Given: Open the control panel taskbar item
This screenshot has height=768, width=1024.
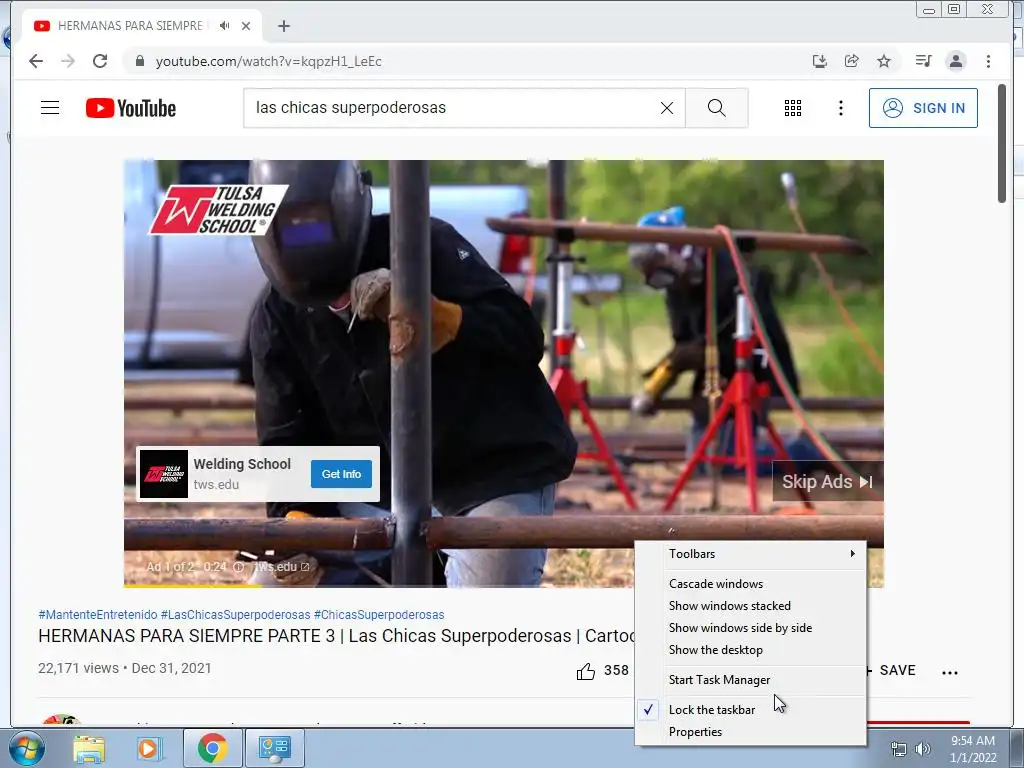Looking at the screenshot, I should point(274,748).
